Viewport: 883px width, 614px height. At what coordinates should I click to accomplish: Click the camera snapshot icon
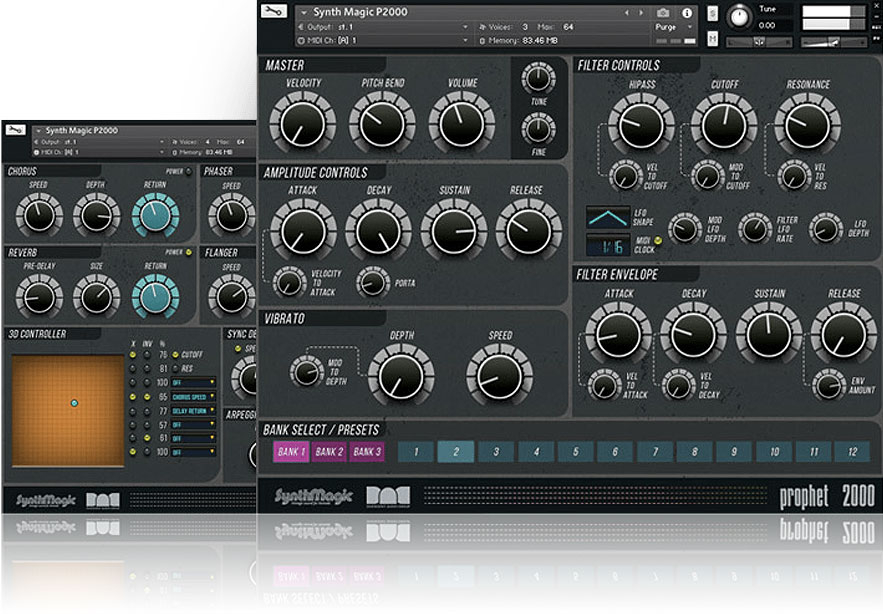(662, 13)
